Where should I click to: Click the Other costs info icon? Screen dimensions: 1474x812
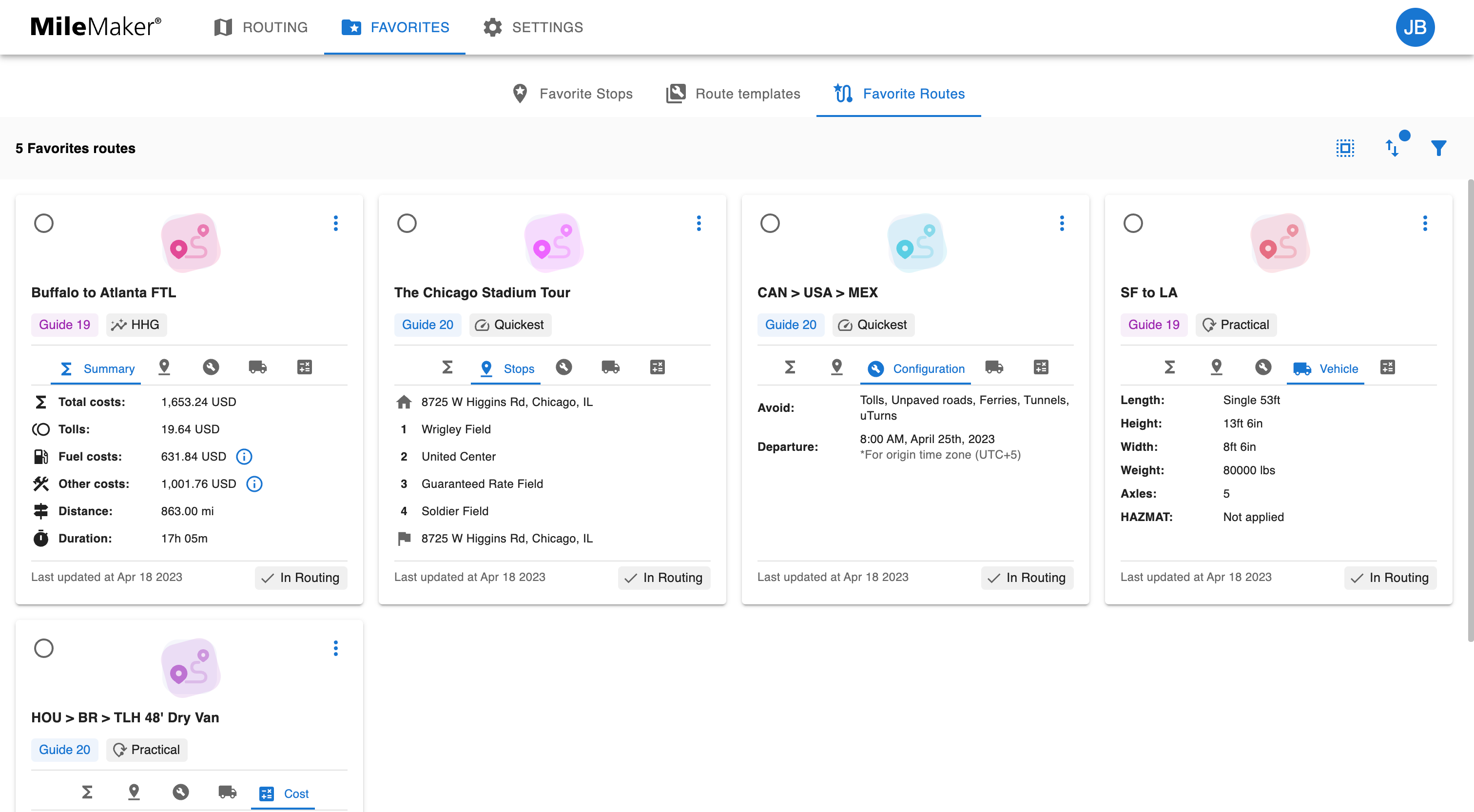pyautogui.click(x=254, y=484)
